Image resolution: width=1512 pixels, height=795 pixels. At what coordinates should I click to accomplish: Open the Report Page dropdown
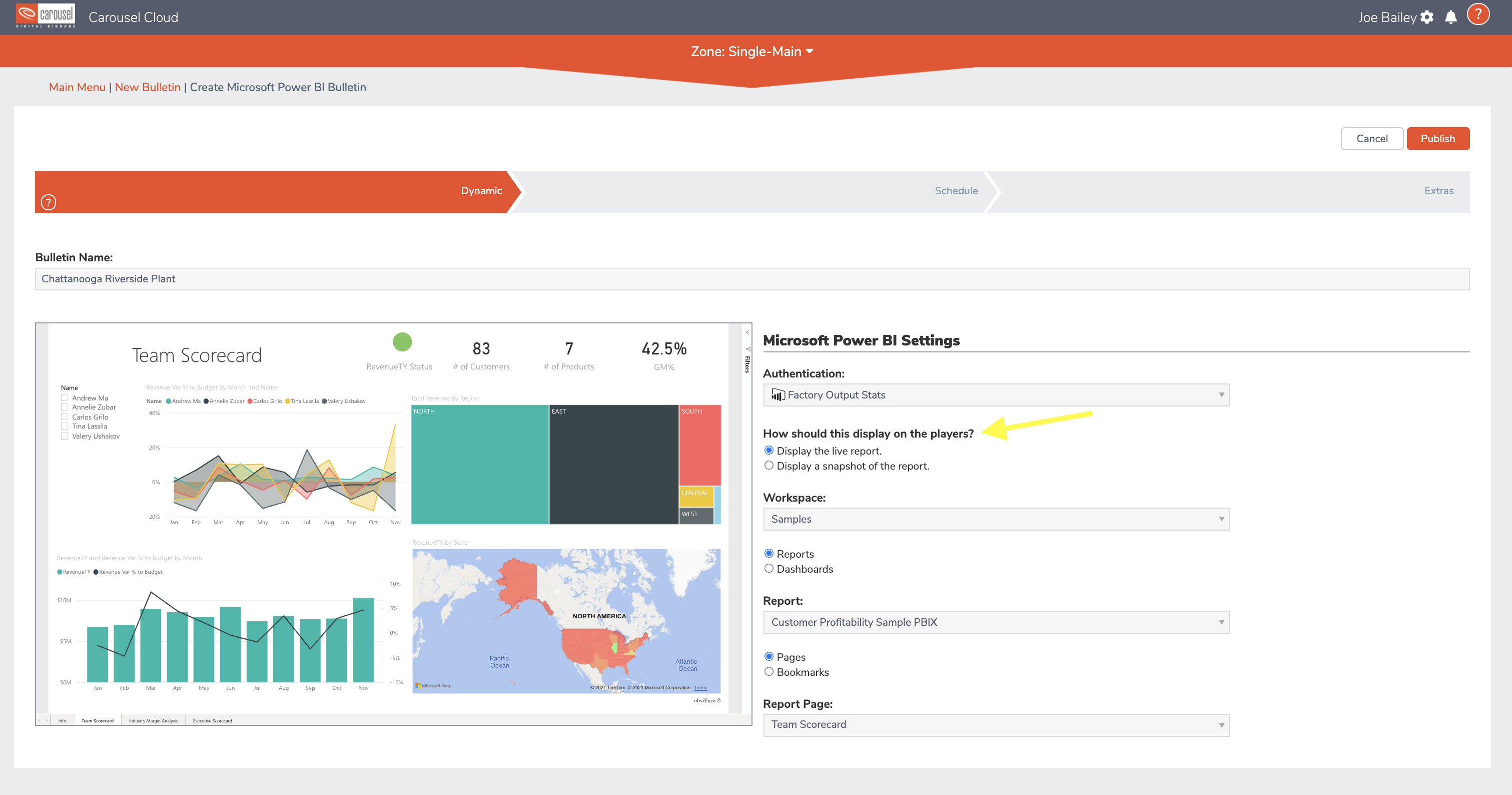996,725
